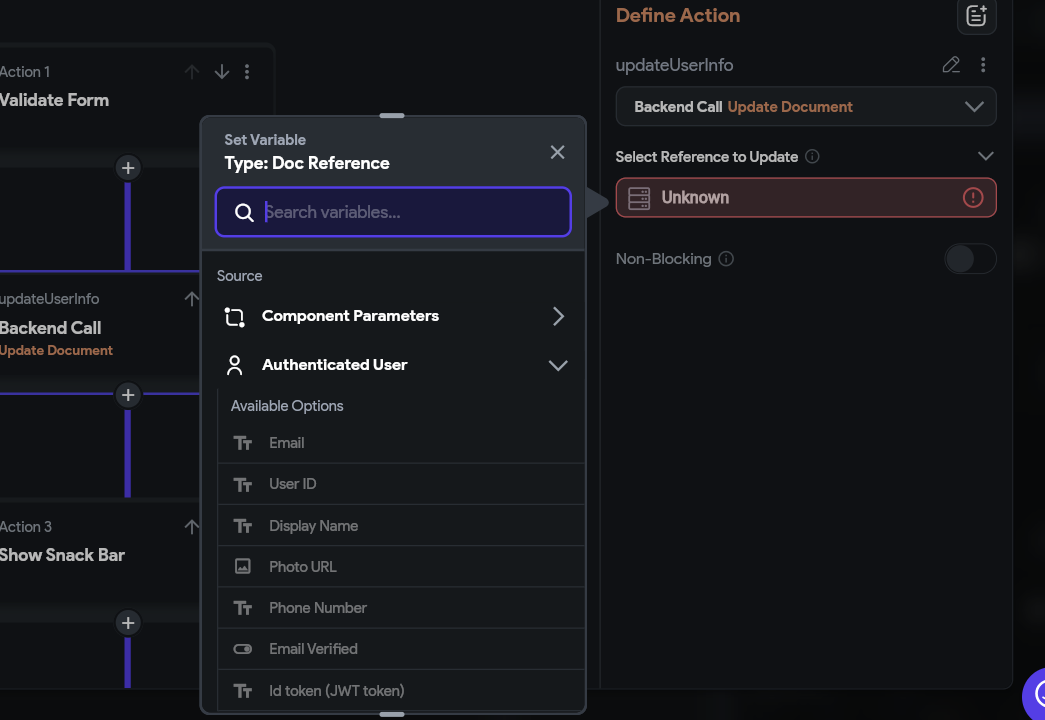Add action below Show Snack Bar
The width and height of the screenshot is (1045, 720).
128,623
